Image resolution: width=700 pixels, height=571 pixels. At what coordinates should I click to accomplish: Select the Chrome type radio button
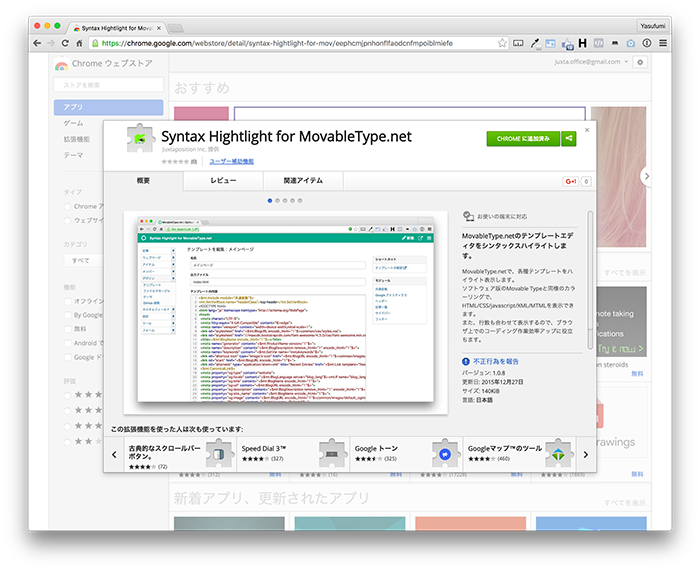coord(67,206)
